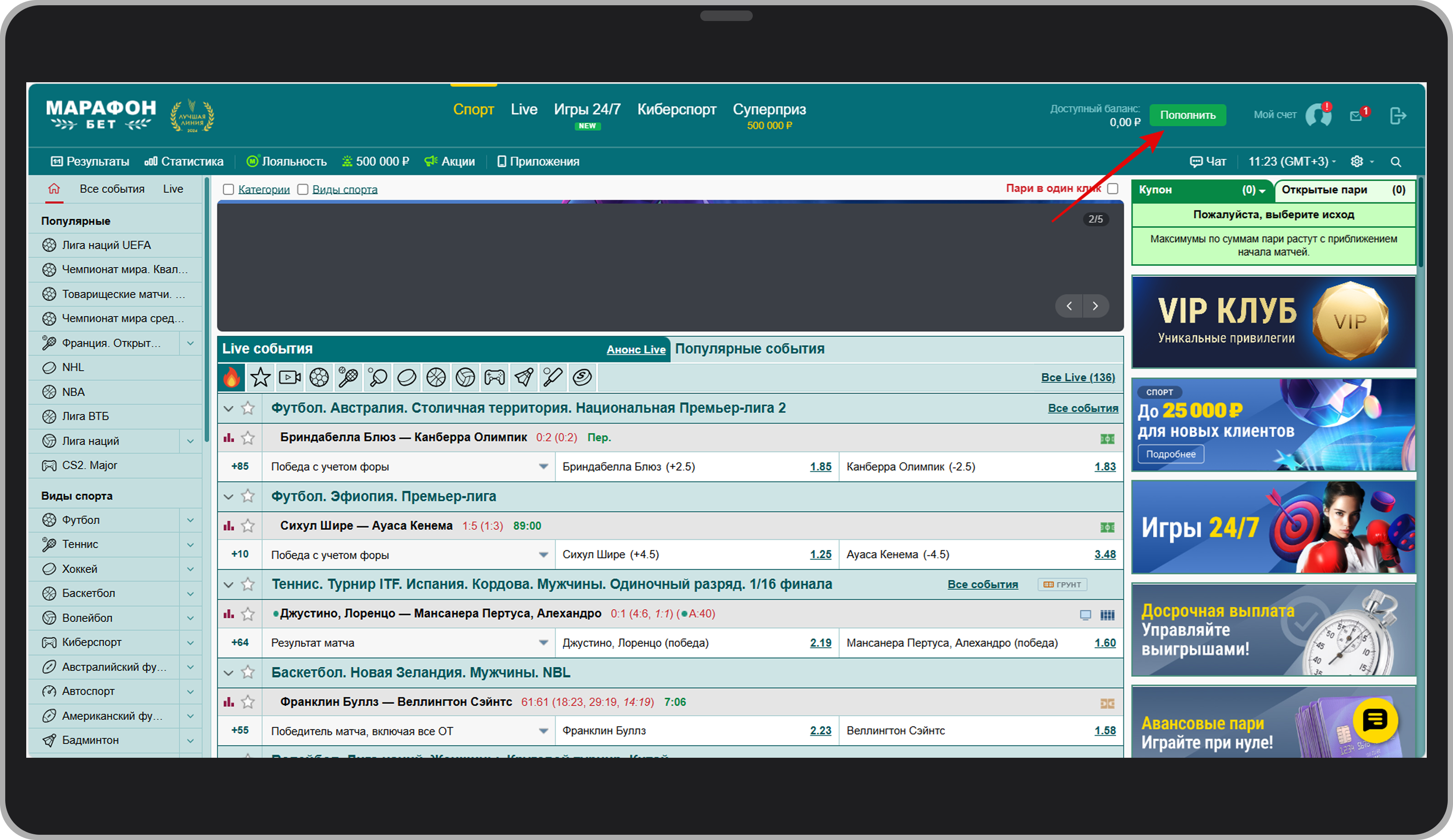Select the favorites star filter
The height and width of the screenshot is (840, 1453).
(x=260, y=378)
